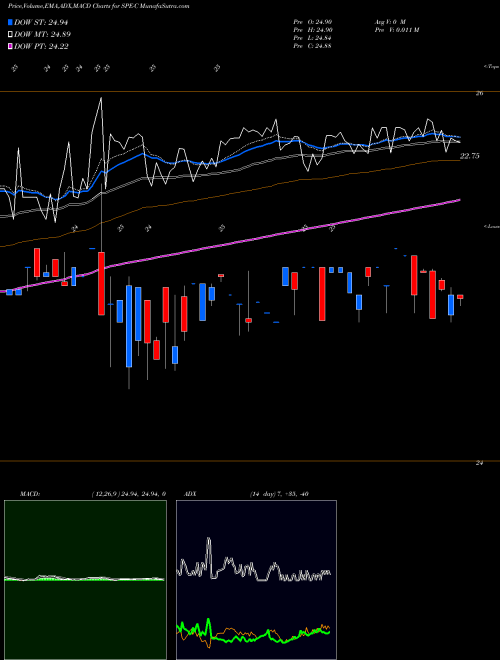The image size is (500, 660).
Task: Click the 24 price axis label
Action: click(x=479, y=463)
